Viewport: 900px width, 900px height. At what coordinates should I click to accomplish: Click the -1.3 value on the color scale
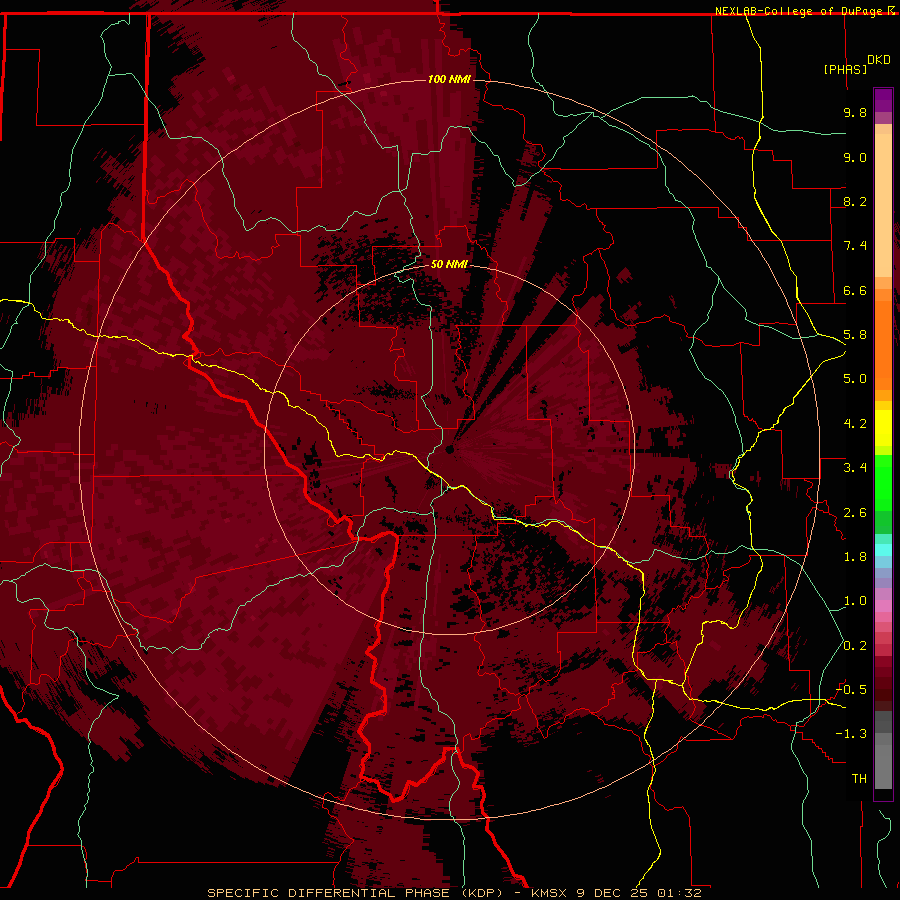(851, 734)
